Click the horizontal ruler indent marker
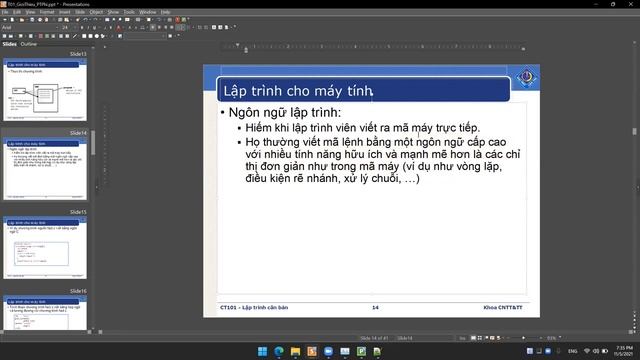 tap(246, 50)
